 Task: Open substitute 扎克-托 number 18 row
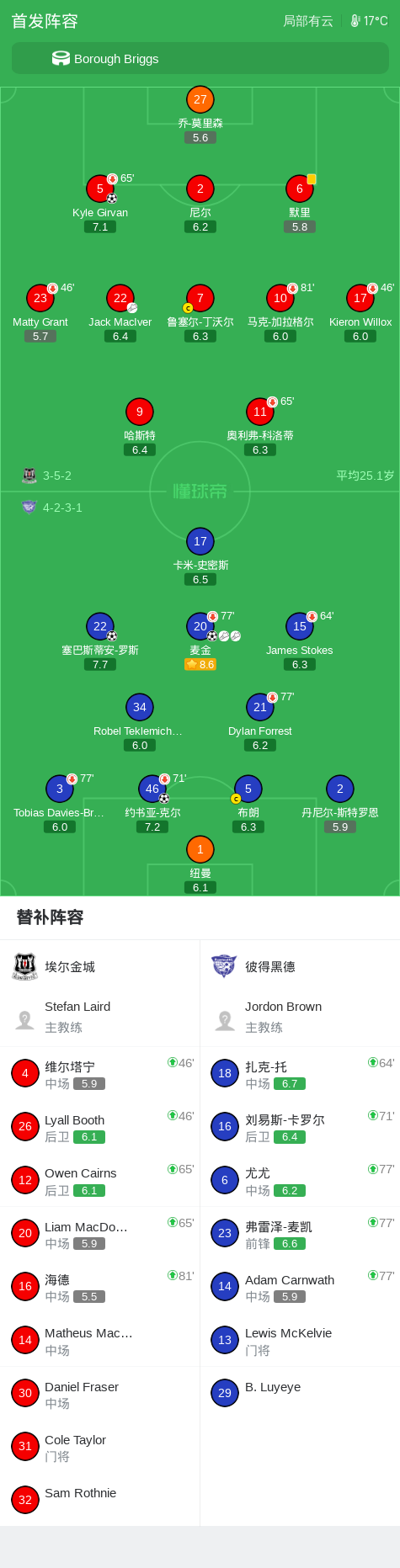click(x=300, y=1074)
